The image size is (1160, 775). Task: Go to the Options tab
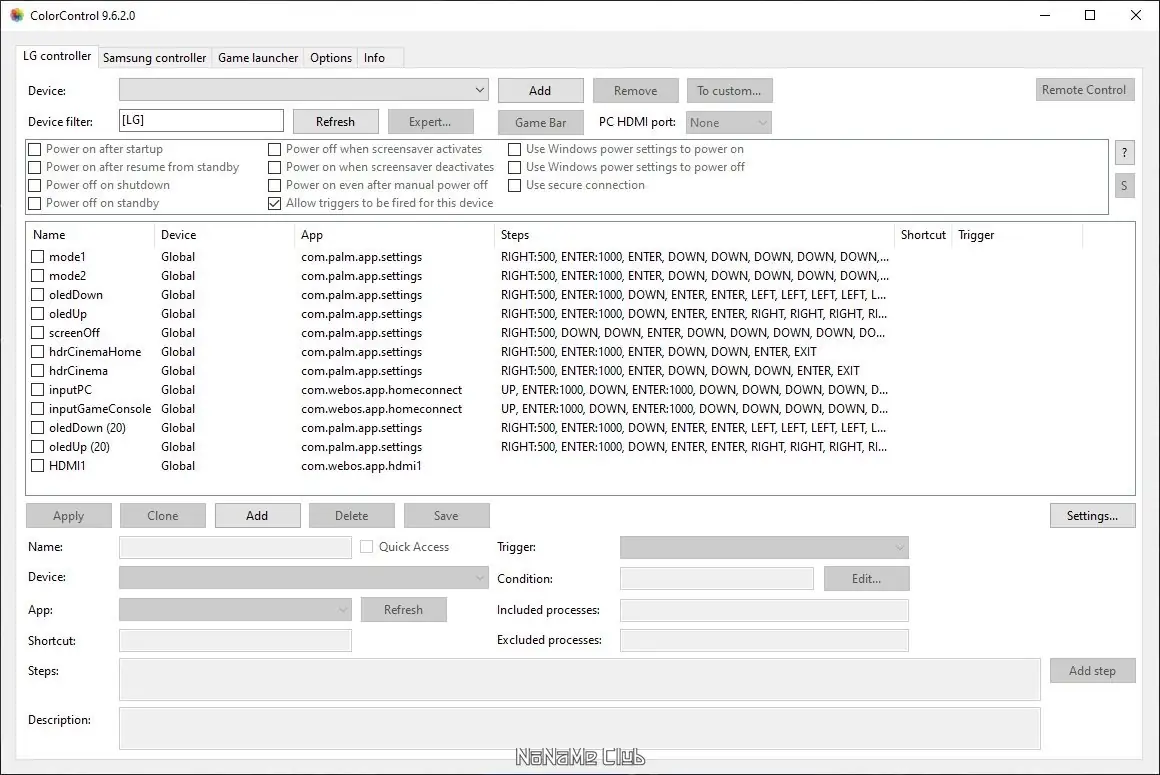pyautogui.click(x=331, y=58)
